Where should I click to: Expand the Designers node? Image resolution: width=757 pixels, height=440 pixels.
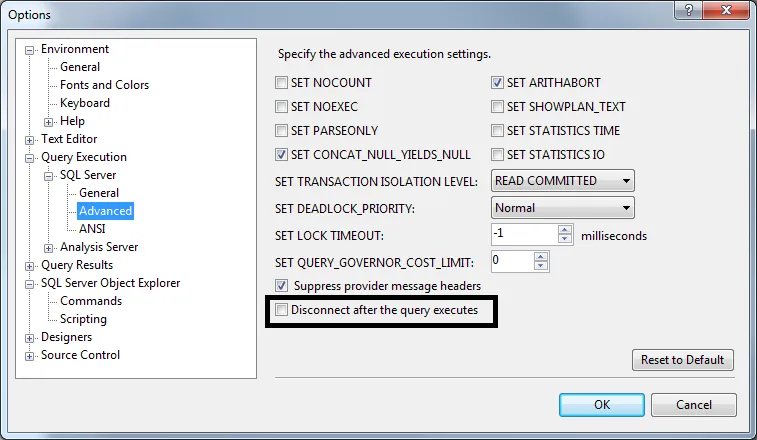point(29,338)
